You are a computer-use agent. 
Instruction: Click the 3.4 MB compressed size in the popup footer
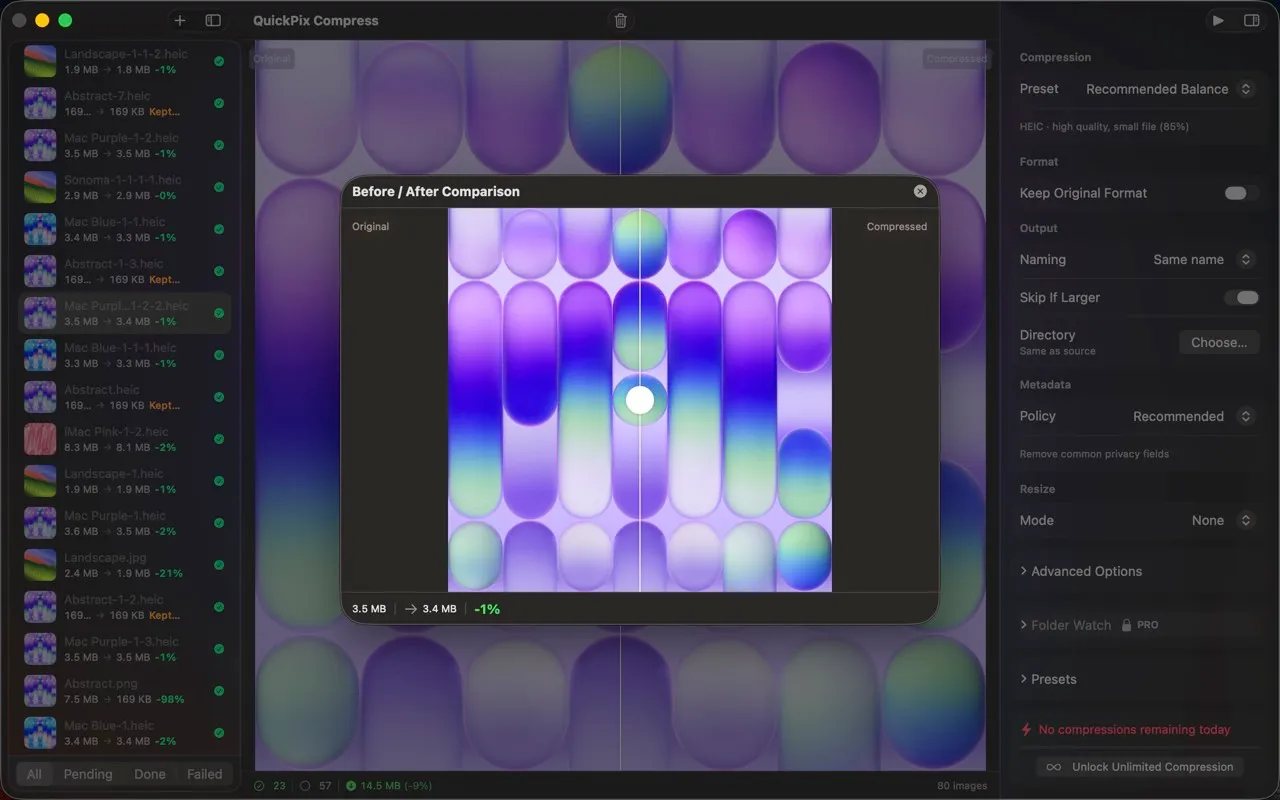(x=439, y=609)
